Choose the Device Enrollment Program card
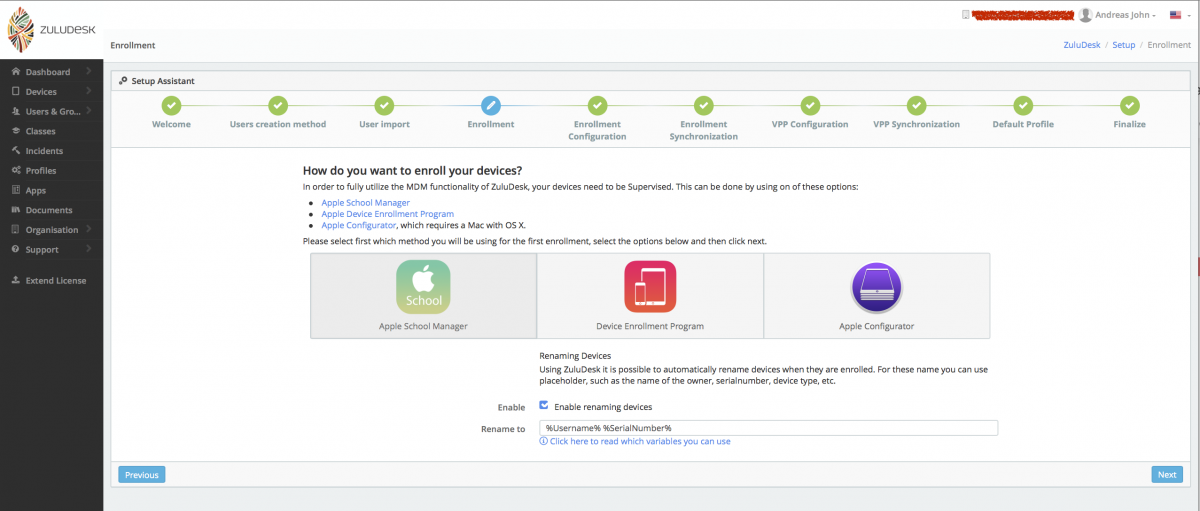 click(650, 295)
